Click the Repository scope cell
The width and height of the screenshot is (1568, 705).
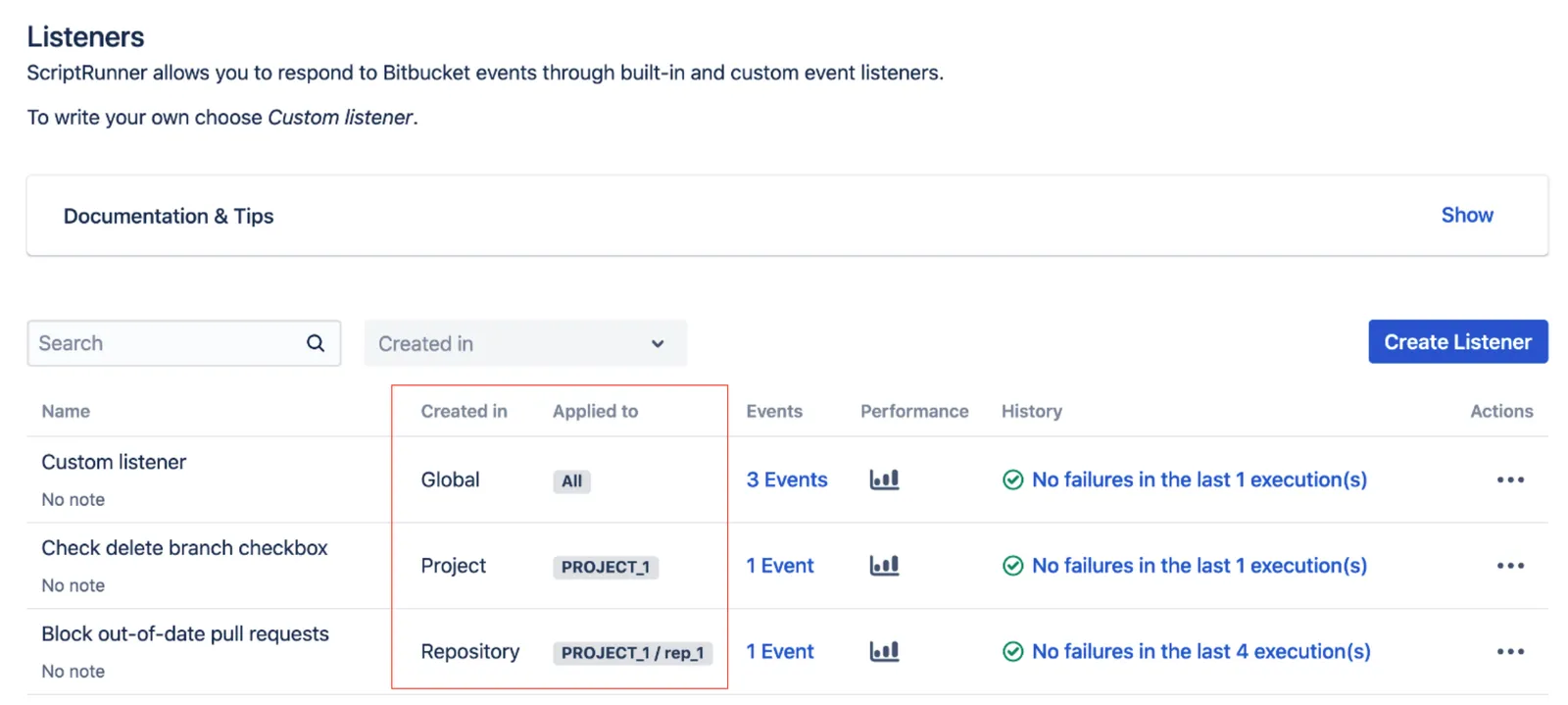470,652
